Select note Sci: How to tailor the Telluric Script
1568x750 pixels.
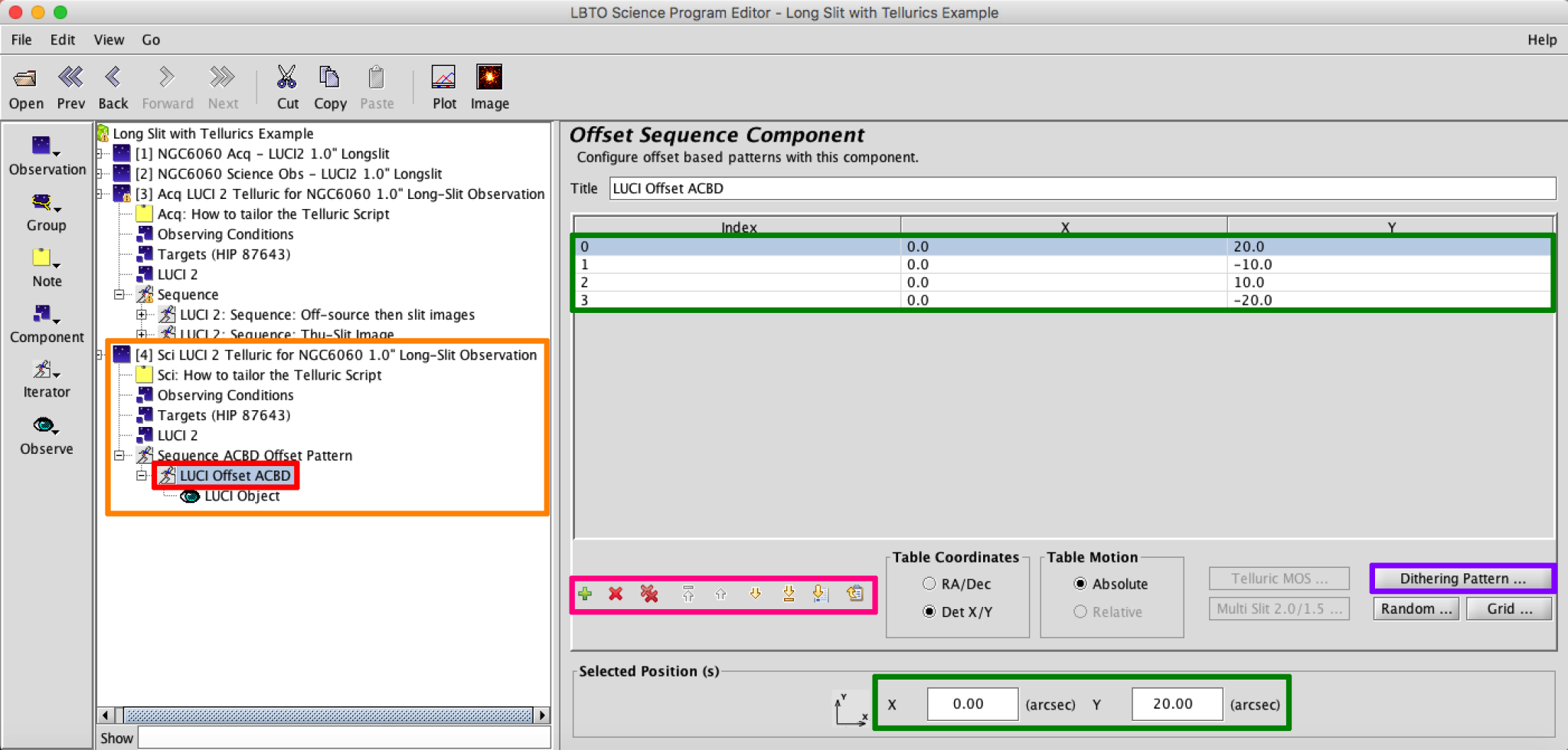tap(269, 375)
